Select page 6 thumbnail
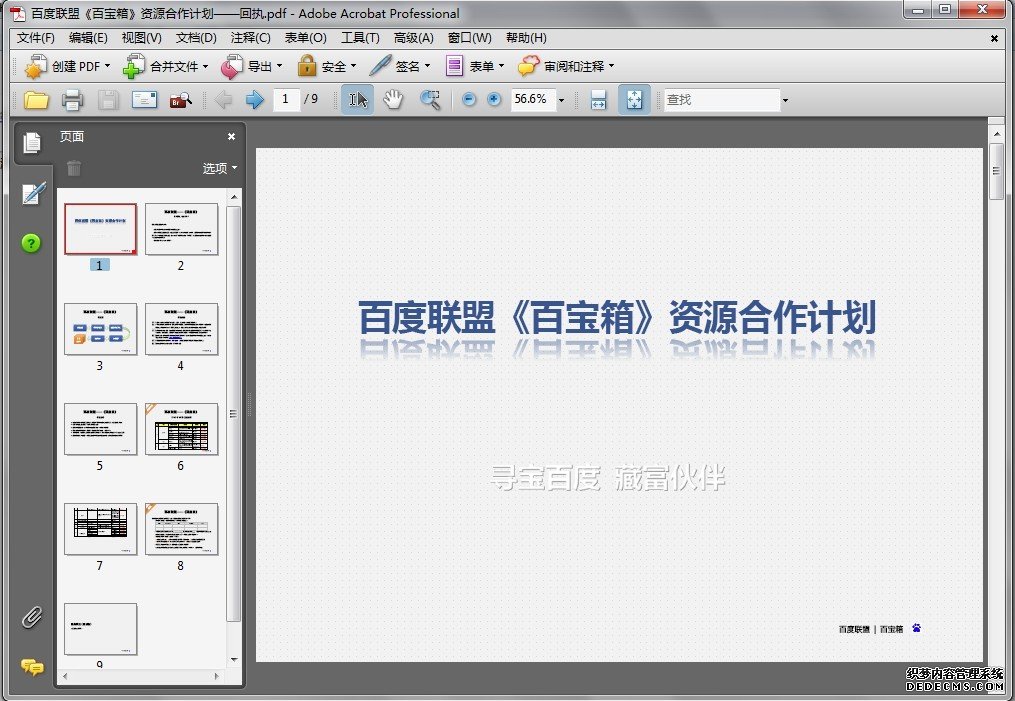 (x=181, y=428)
